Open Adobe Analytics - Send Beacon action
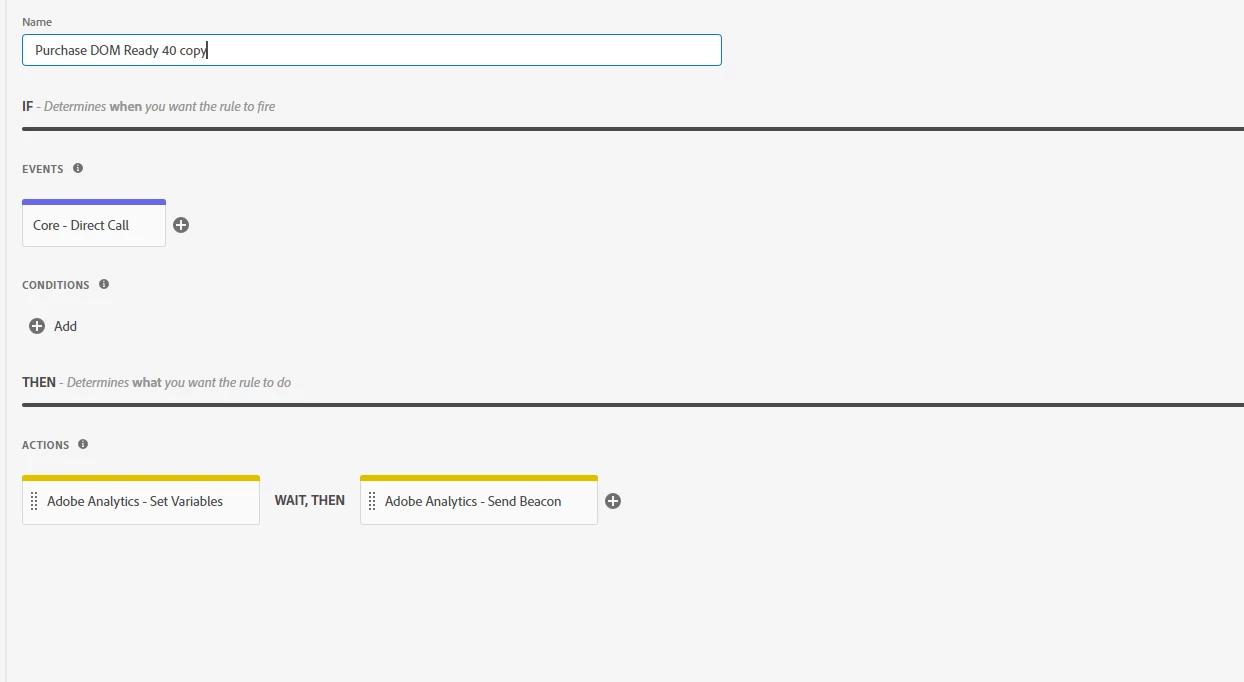 click(479, 500)
